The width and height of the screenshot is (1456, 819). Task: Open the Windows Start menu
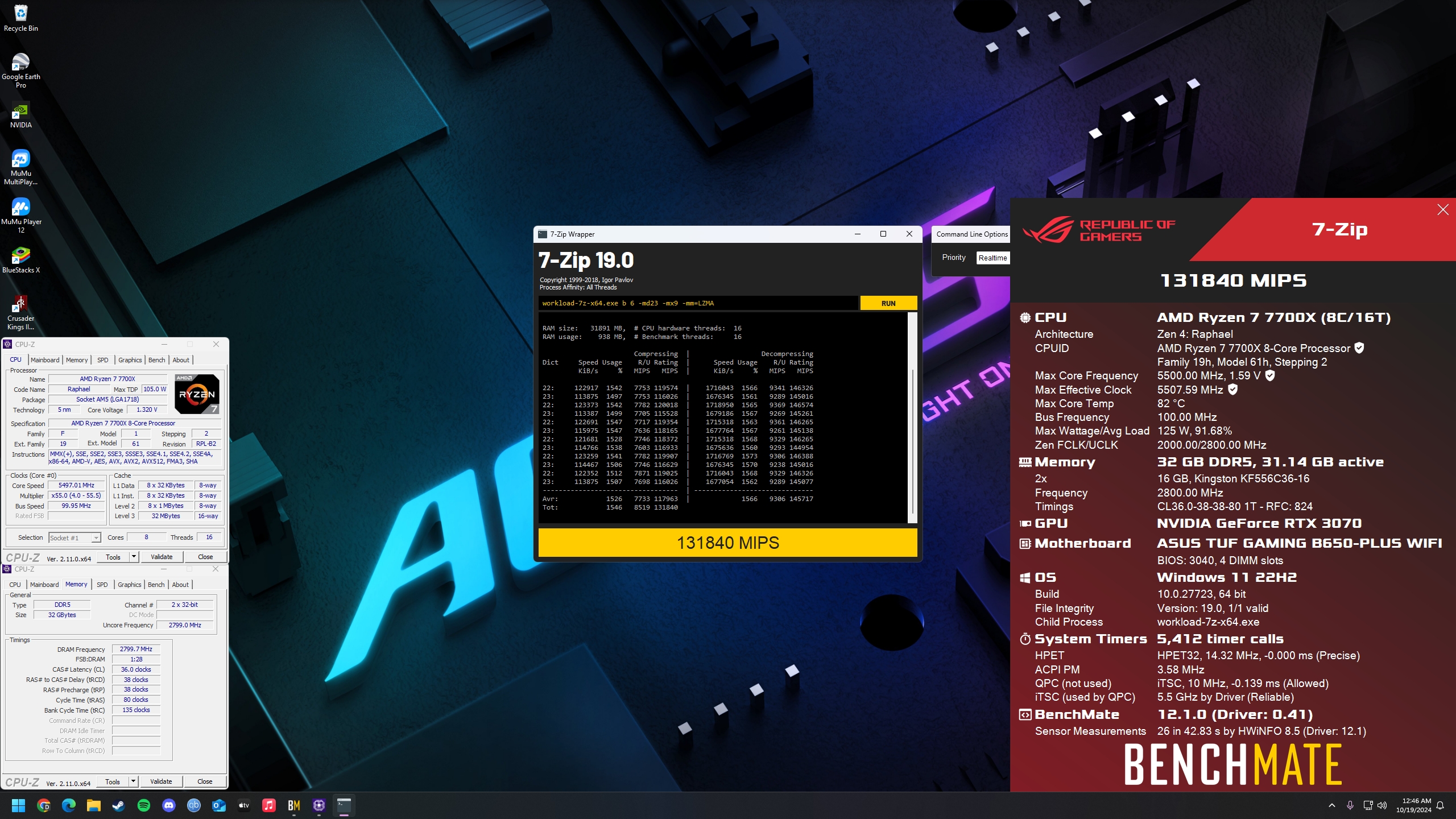(18, 805)
